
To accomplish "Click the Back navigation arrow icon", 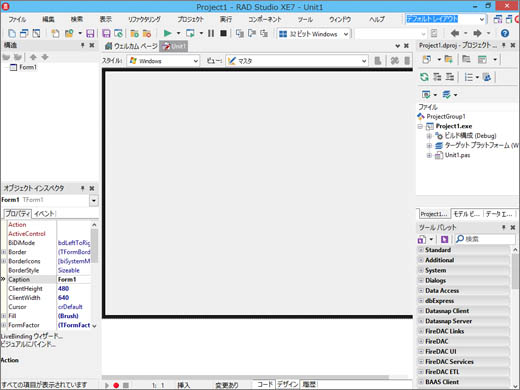I will [x=455, y=33].
